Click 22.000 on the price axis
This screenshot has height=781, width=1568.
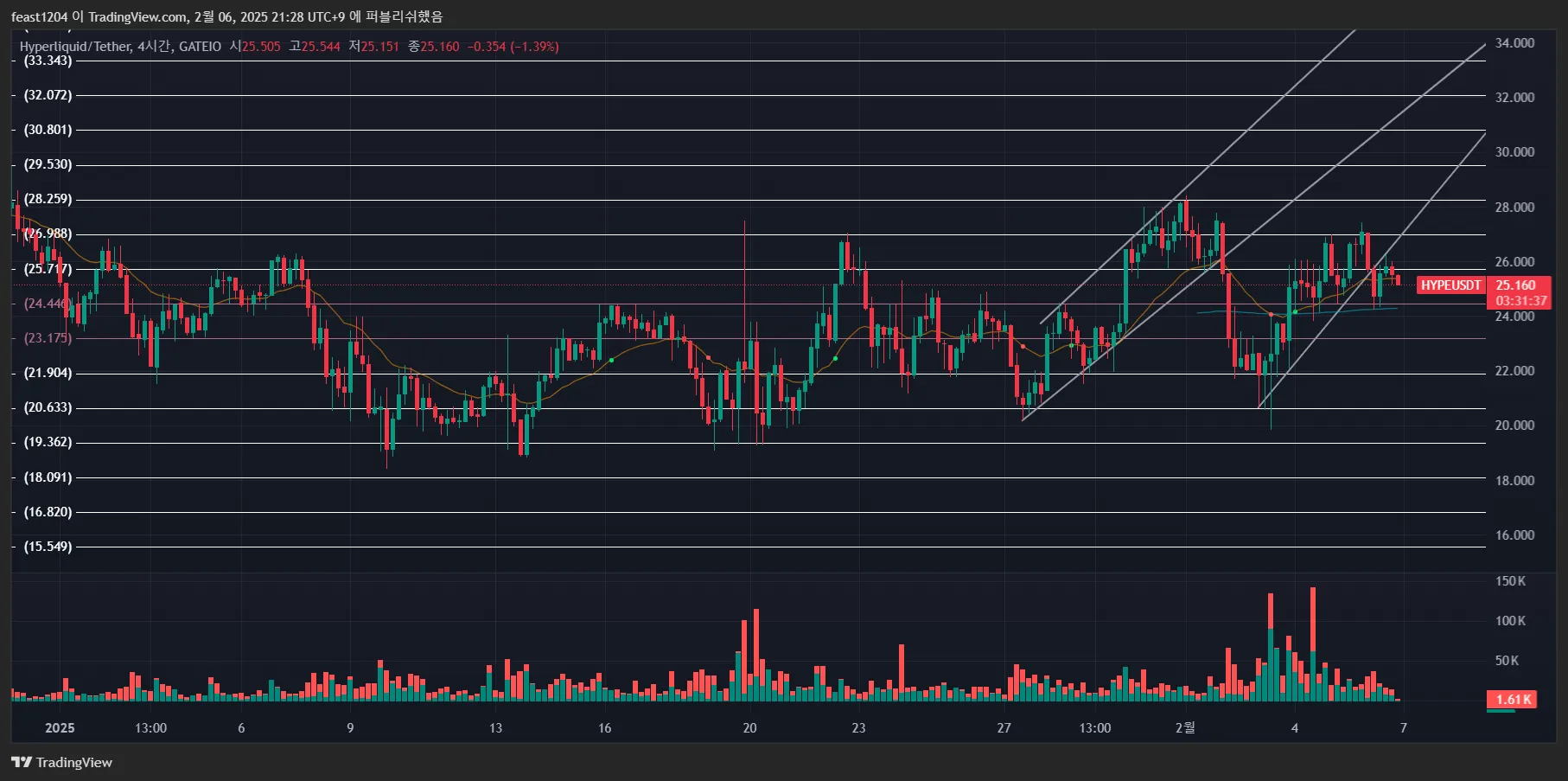click(1514, 371)
